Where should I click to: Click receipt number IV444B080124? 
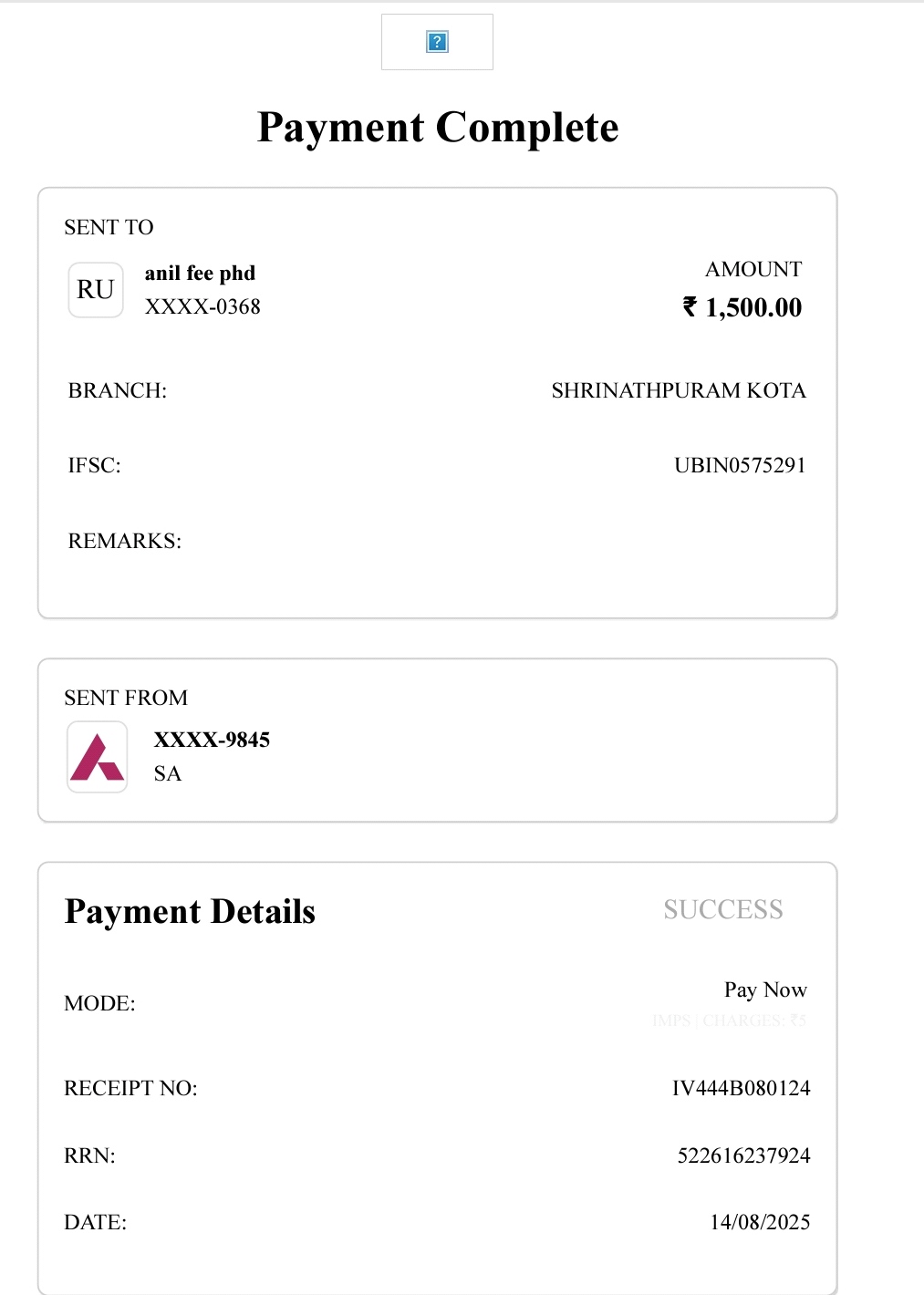coord(741,1089)
